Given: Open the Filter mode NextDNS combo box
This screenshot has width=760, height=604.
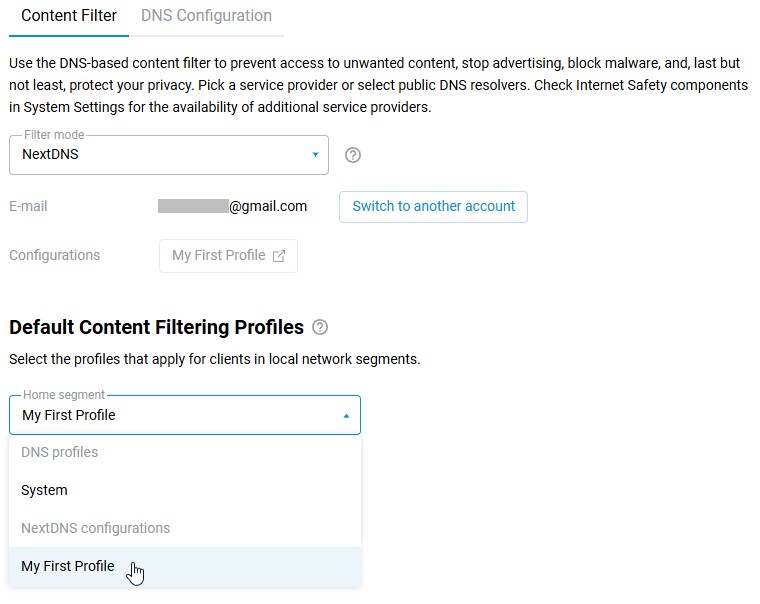Looking at the screenshot, I should coord(160,155).
